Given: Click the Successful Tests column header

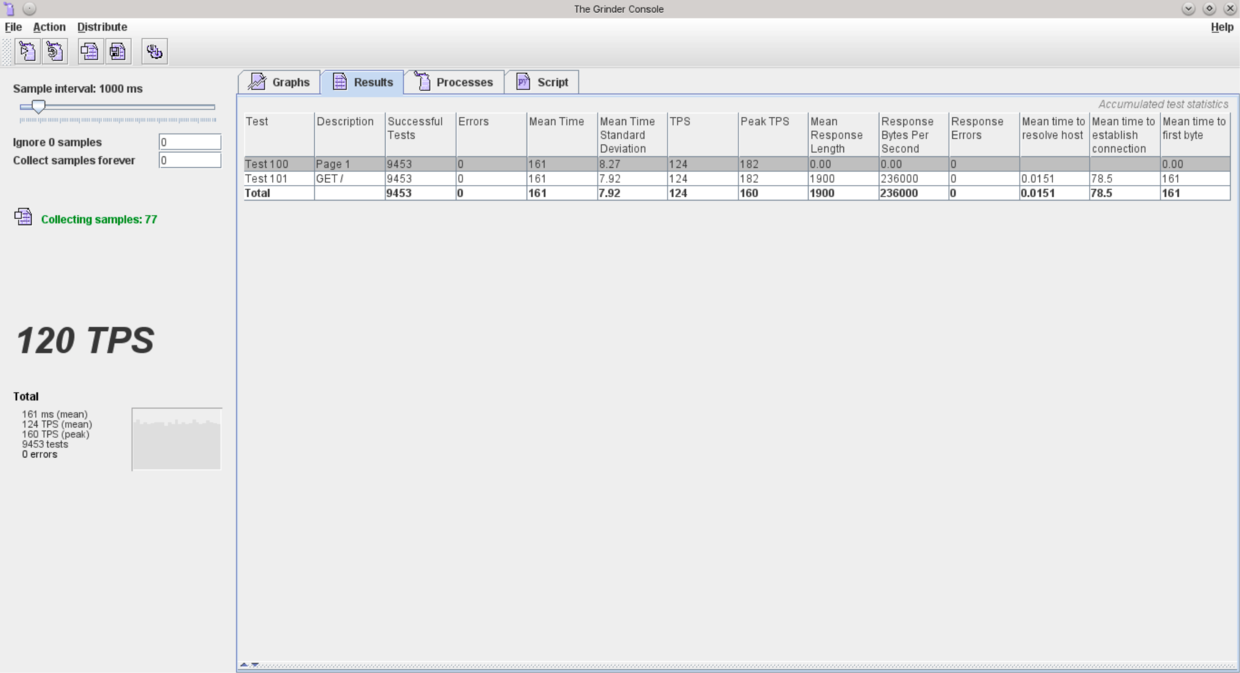Looking at the screenshot, I should (x=420, y=135).
